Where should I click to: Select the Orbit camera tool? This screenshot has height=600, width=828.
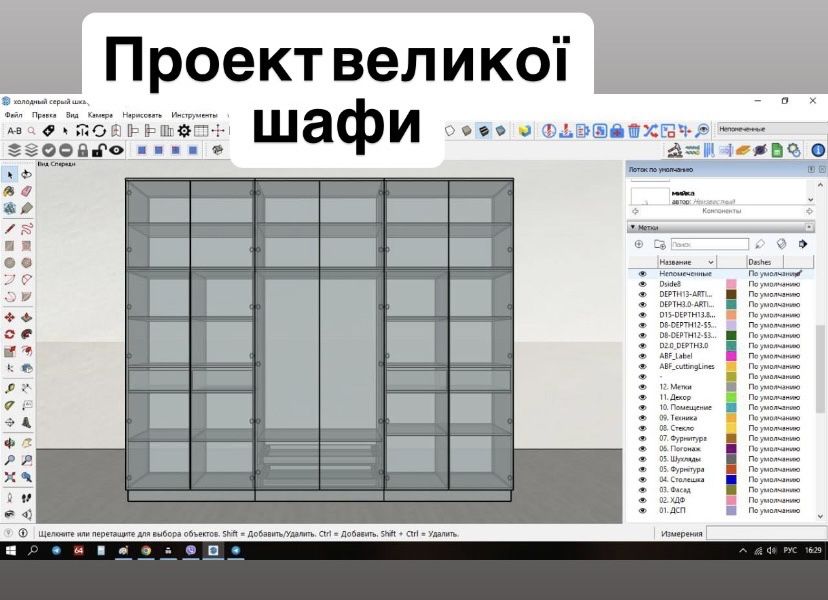[x=10, y=443]
